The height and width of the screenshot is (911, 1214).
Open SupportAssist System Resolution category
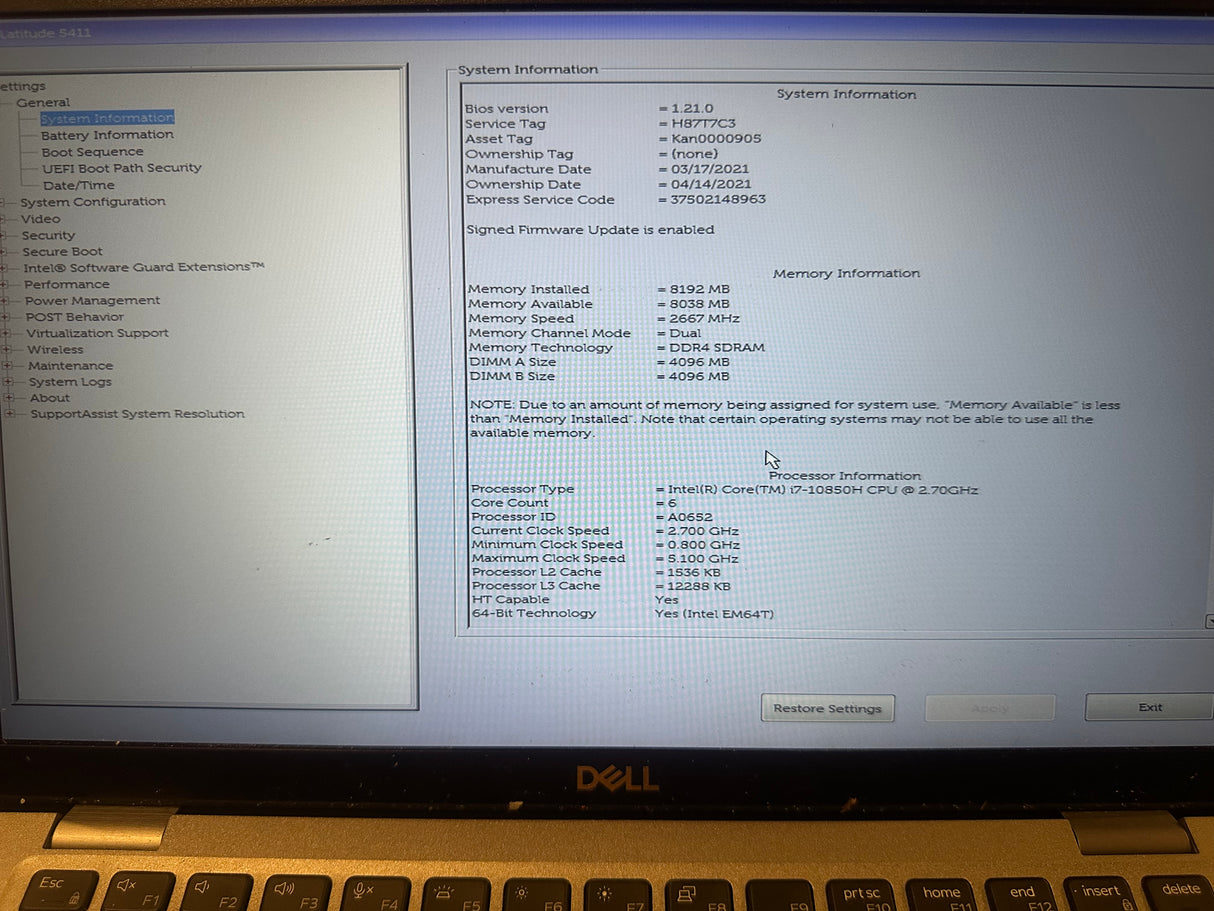137,414
